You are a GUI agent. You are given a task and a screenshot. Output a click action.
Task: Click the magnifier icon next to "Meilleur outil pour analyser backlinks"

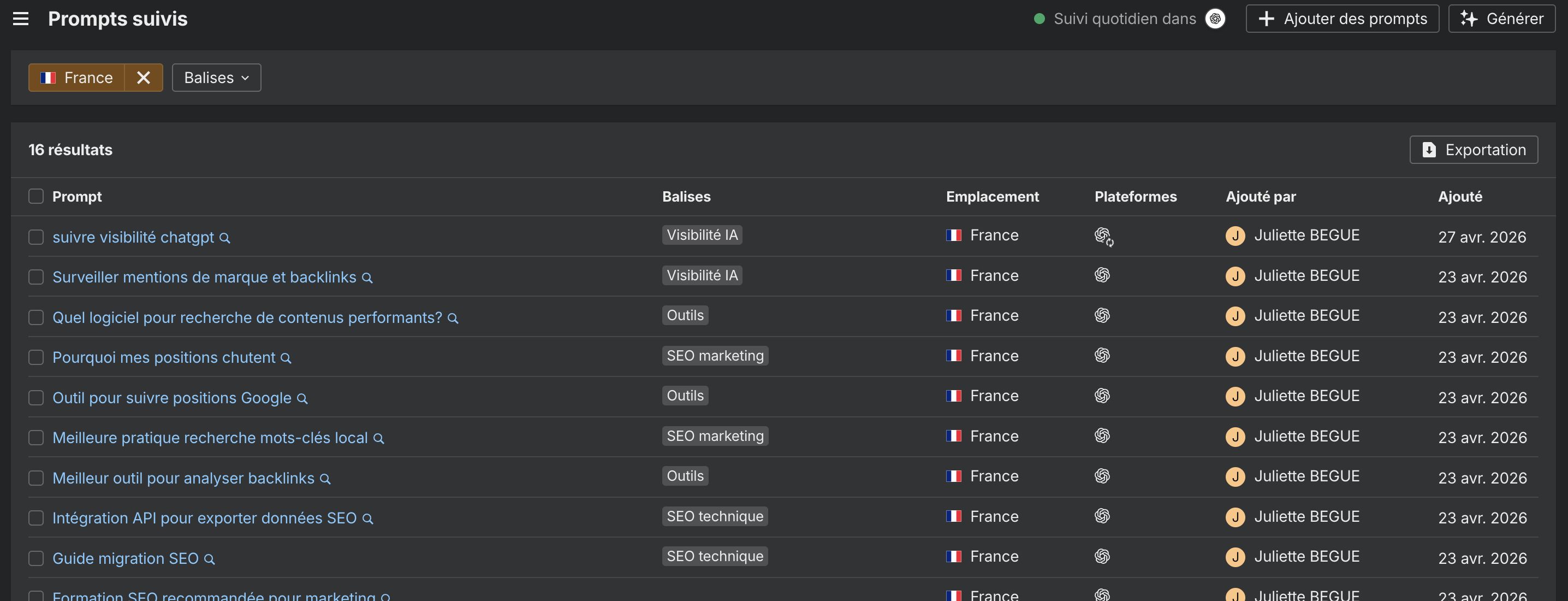pyautogui.click(x=324, y=479)
